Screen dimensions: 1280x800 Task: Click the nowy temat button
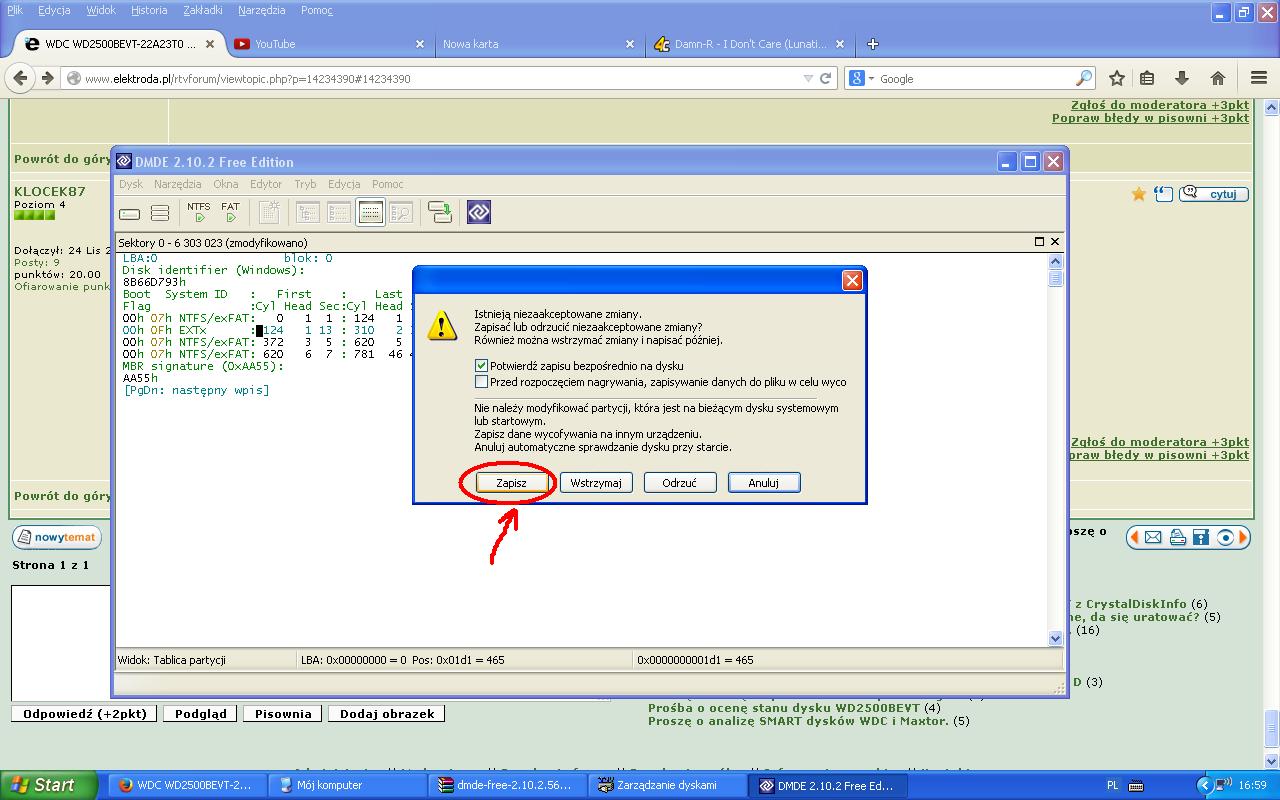[x=57, y=537]
